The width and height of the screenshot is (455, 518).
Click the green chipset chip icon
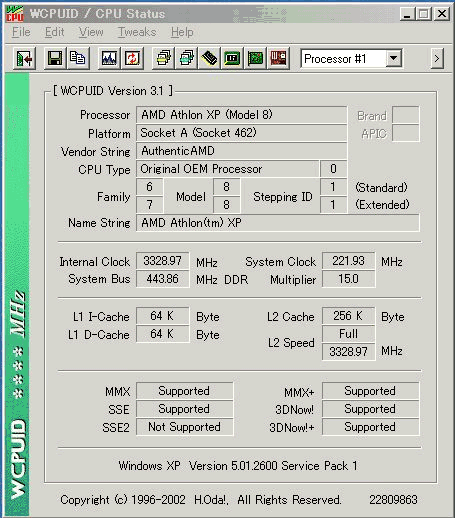232,59
